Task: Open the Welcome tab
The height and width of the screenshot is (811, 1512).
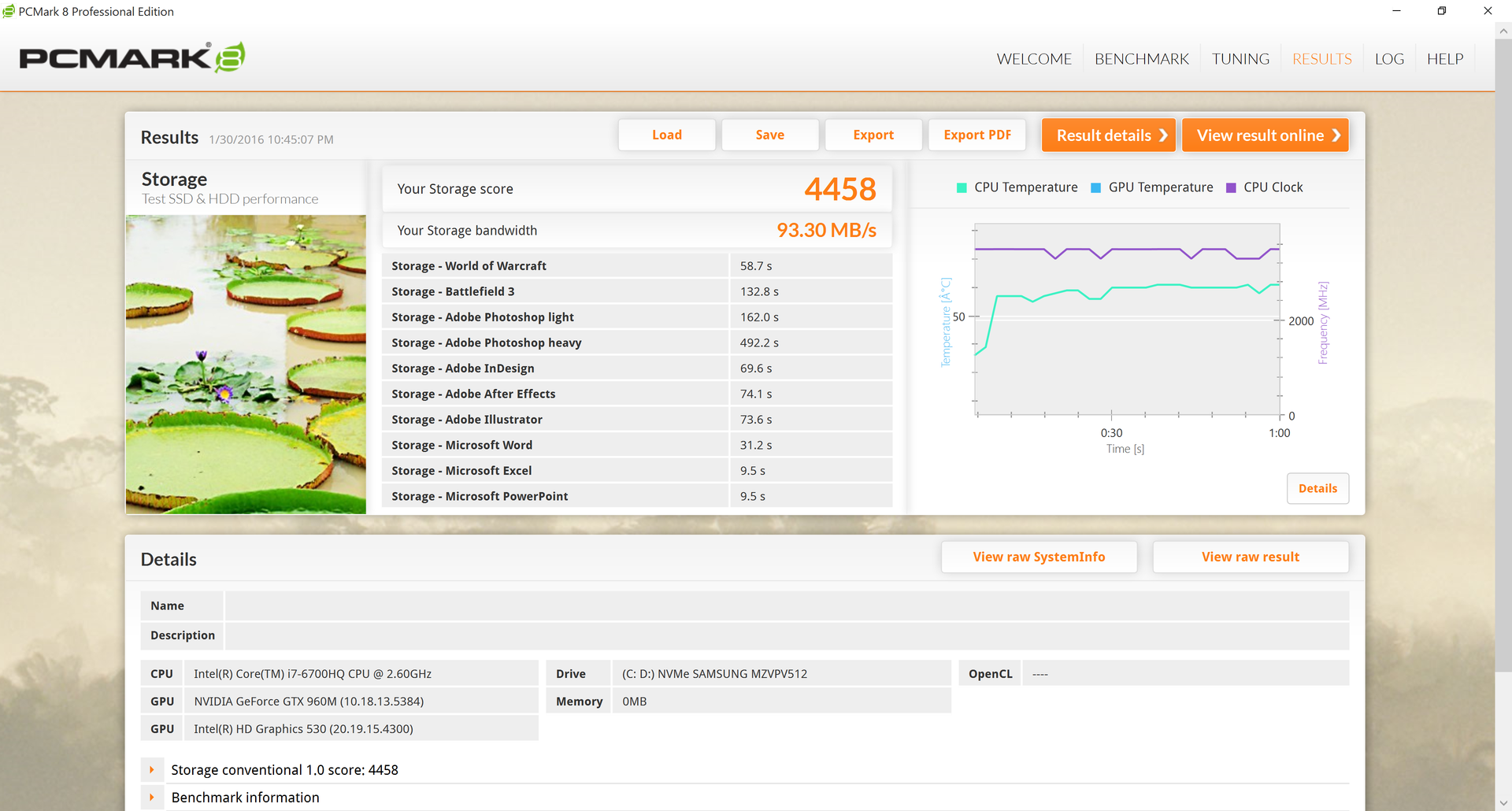Action: point(1034,59)
